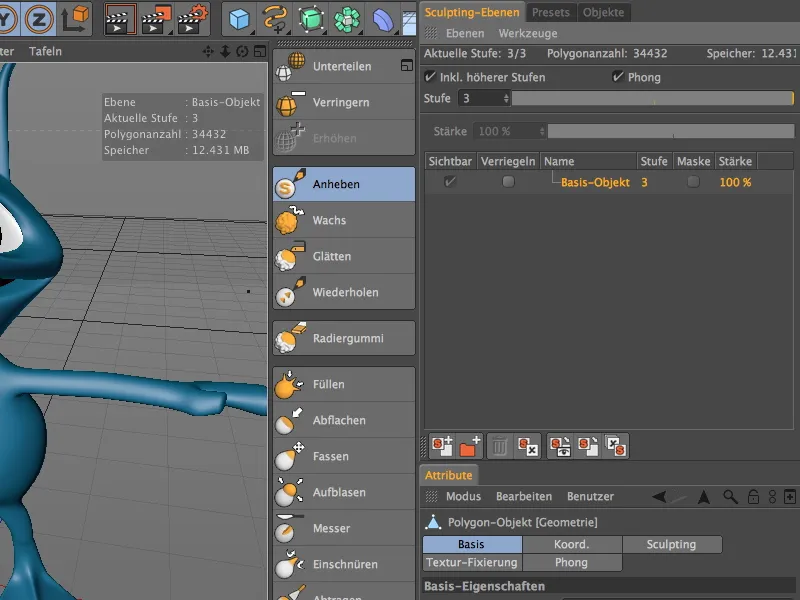Click the green array modeling icon
The image size is (800, 600).
(x=347, y=19)
